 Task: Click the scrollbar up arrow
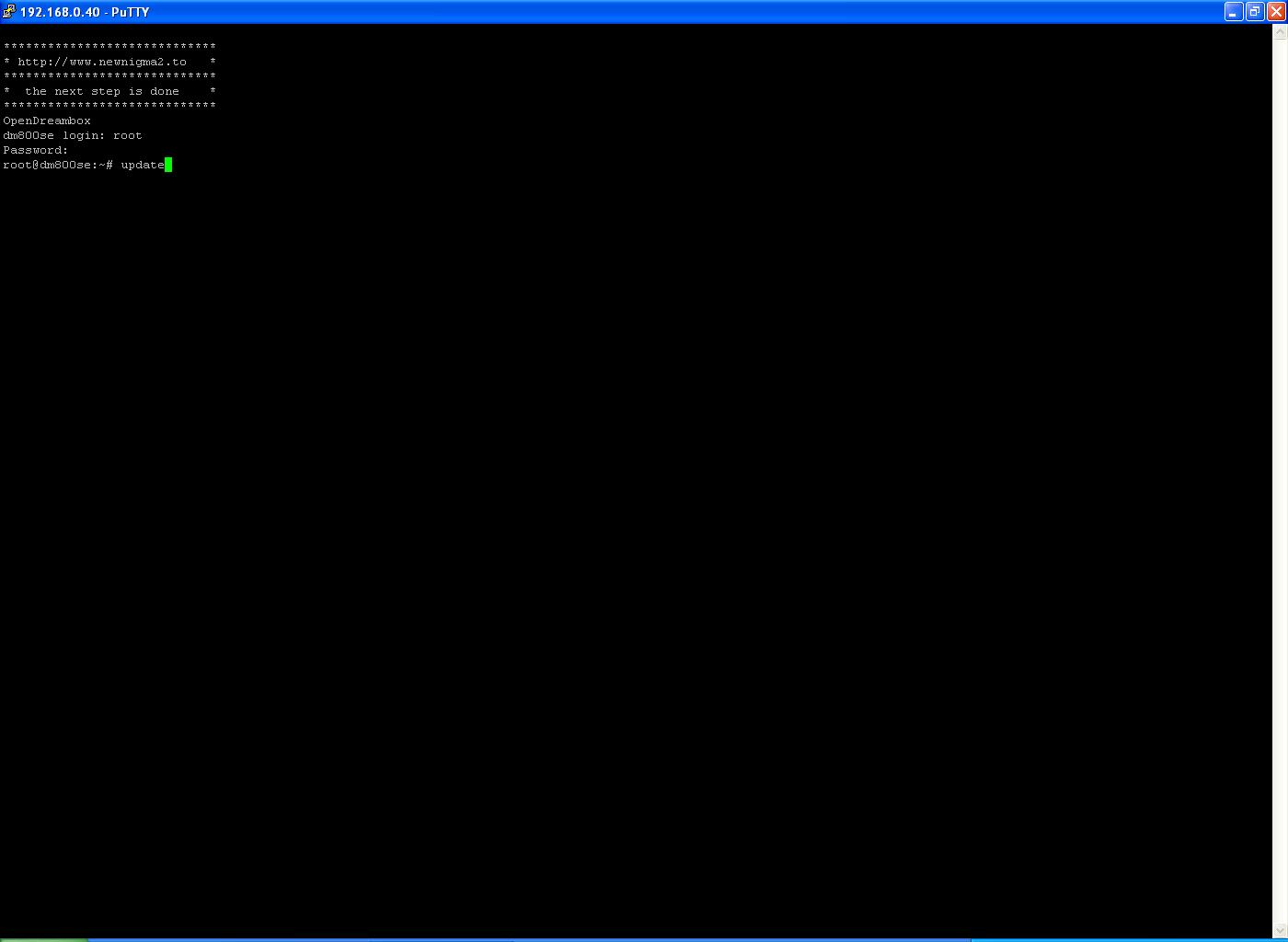(1280, 32)
